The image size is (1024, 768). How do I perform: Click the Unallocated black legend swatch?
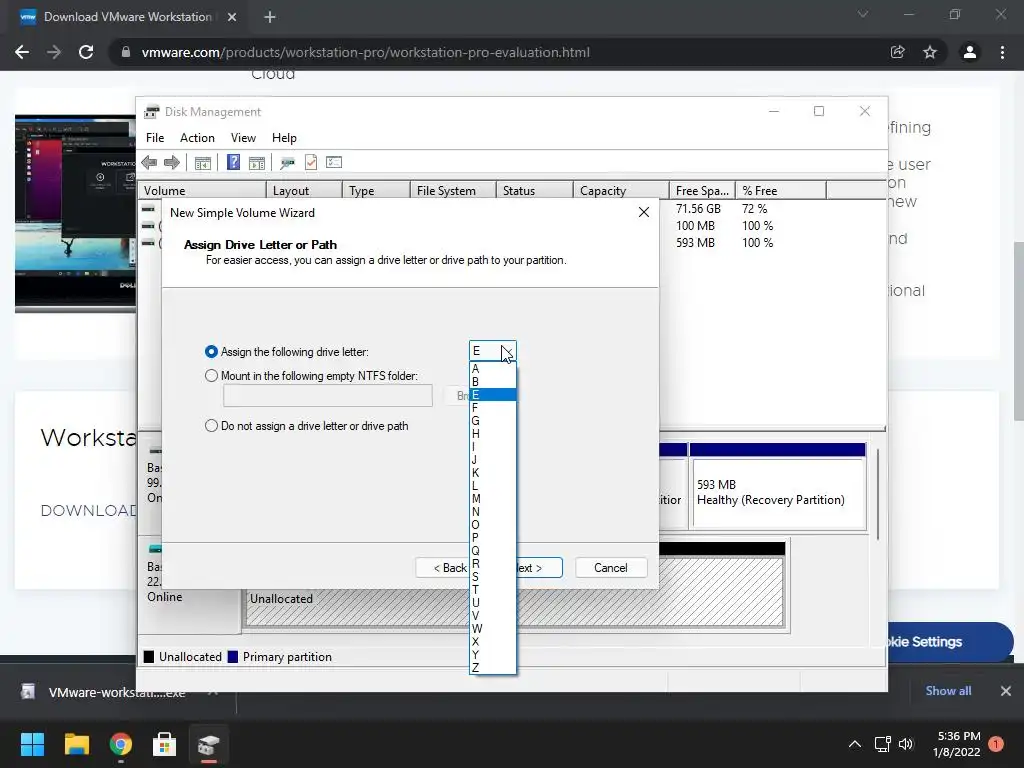pyautogui.click(x=149, y=657)
